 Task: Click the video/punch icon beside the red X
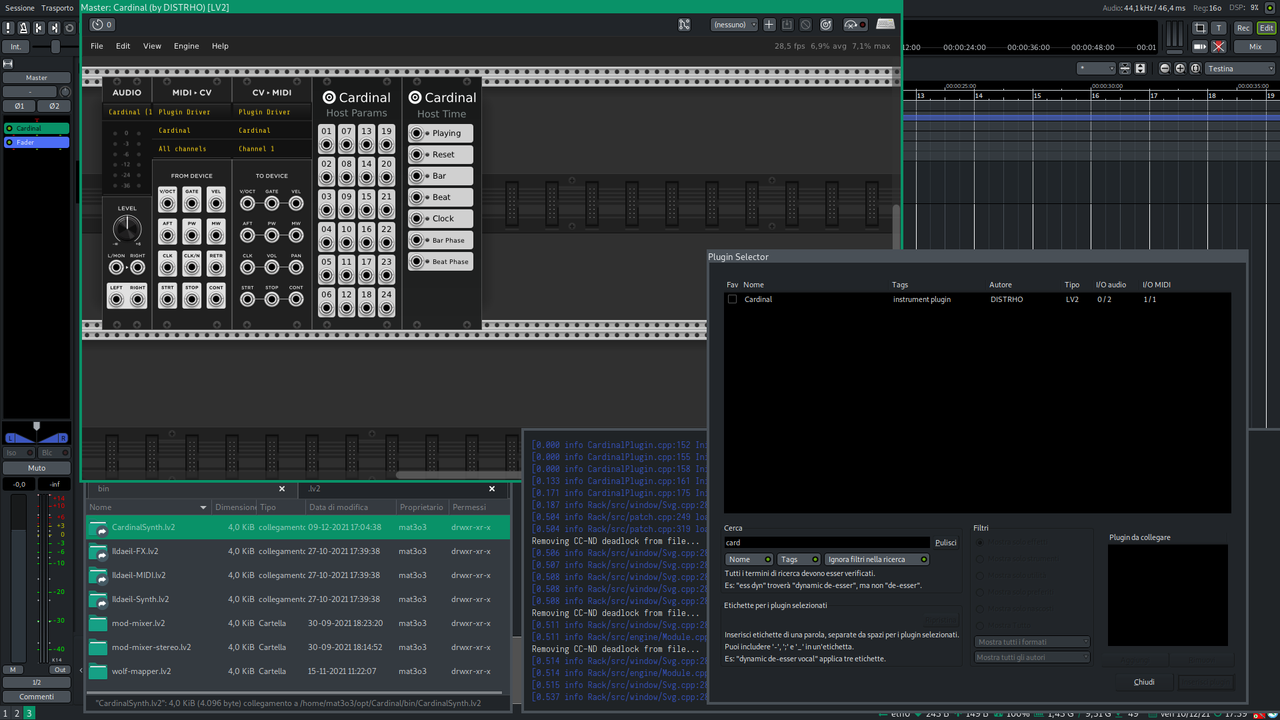(1201, 47)
